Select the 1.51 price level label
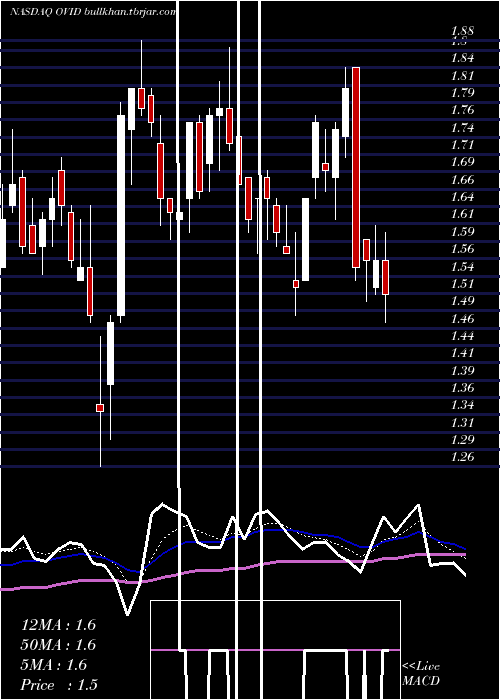The height and width of the screenshot is (700, 500). (462, 284)
